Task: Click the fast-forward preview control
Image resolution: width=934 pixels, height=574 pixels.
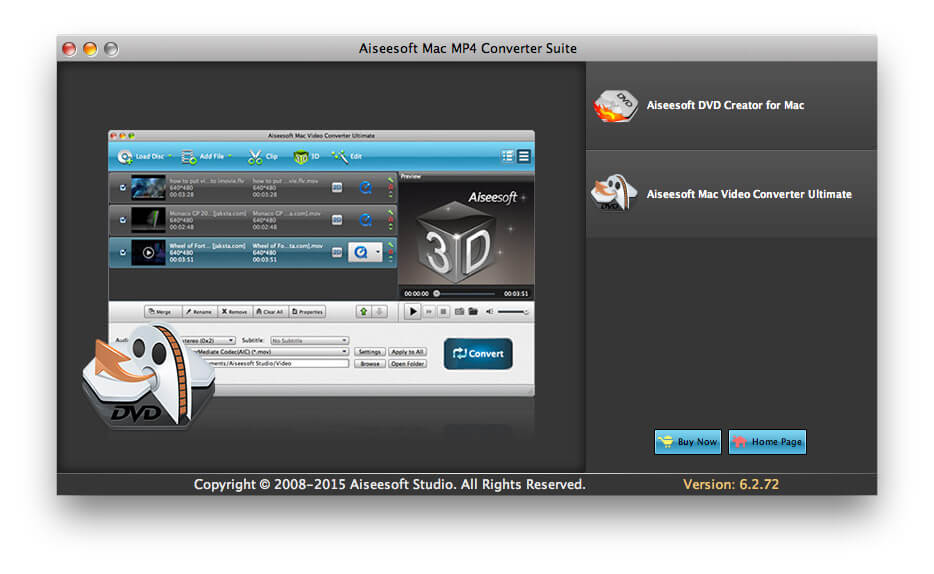Action: point(429,311)
